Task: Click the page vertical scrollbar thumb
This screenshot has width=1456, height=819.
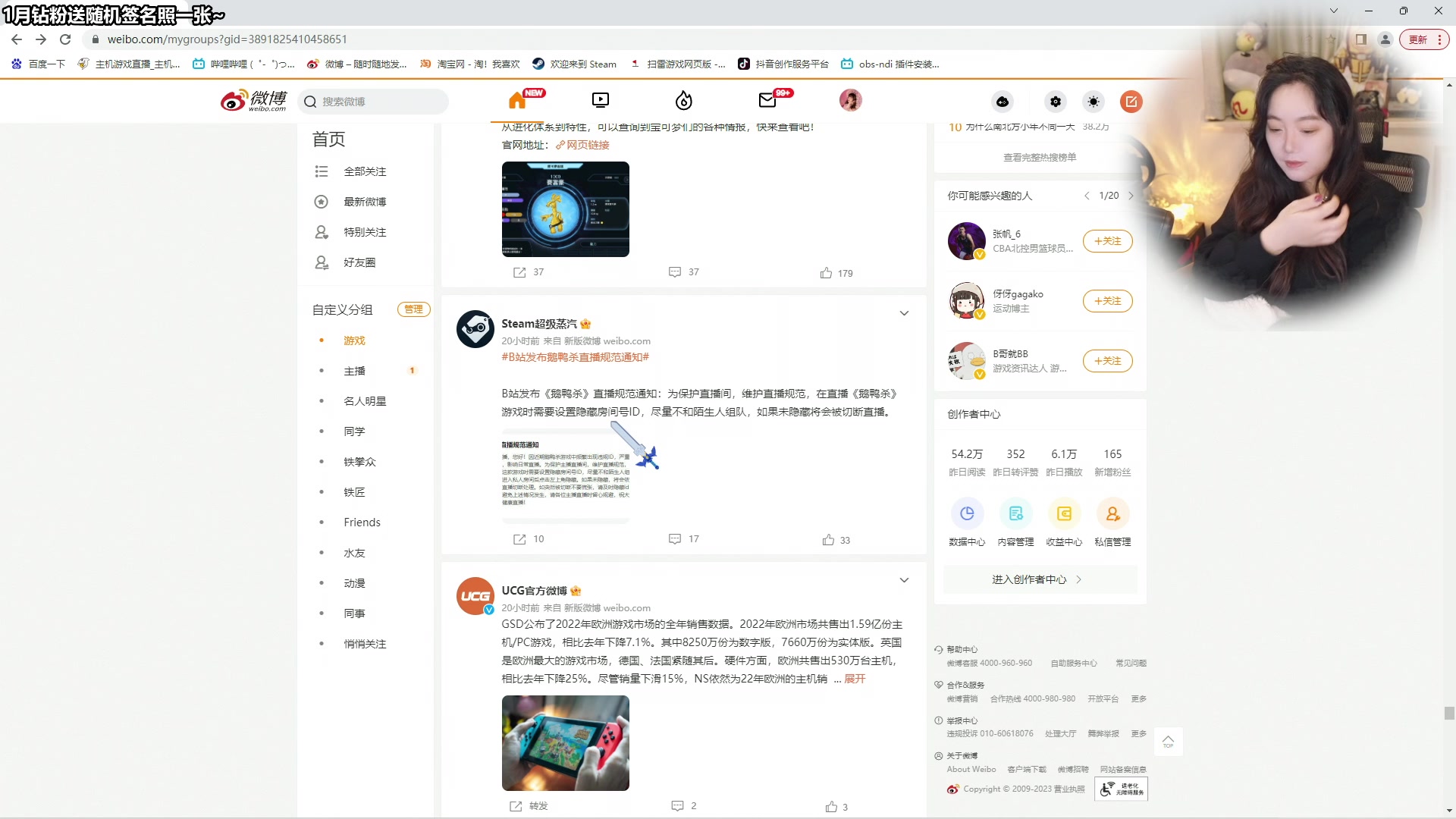Action: point(1449,714)
